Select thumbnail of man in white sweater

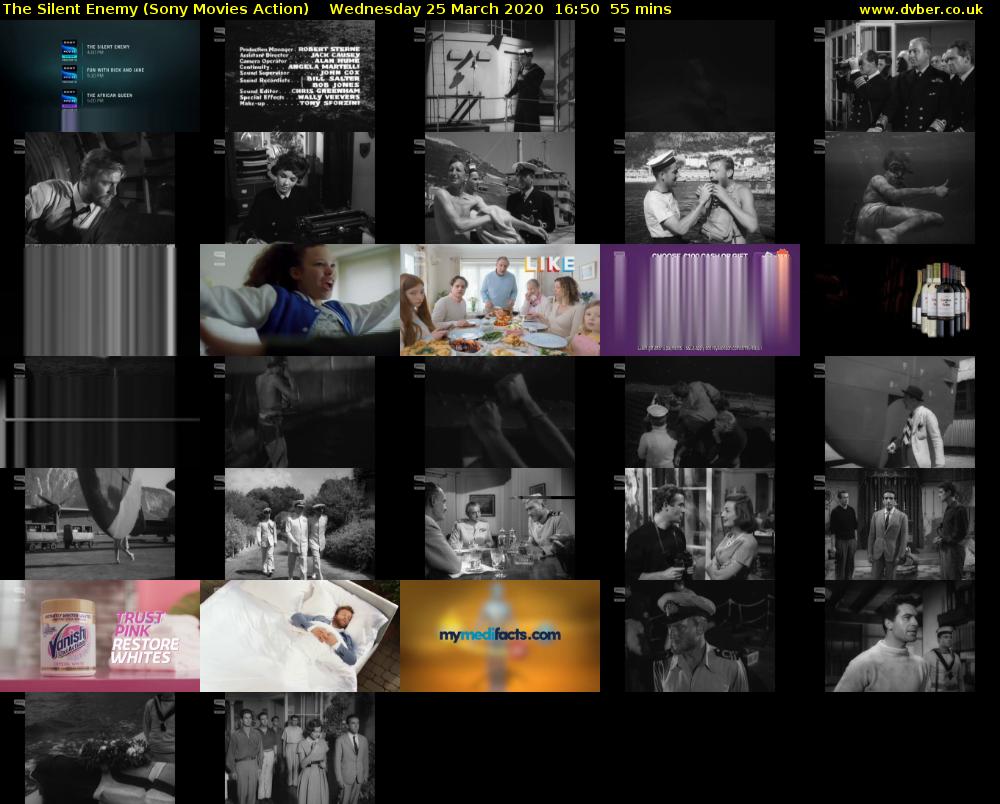coord(900,636)
